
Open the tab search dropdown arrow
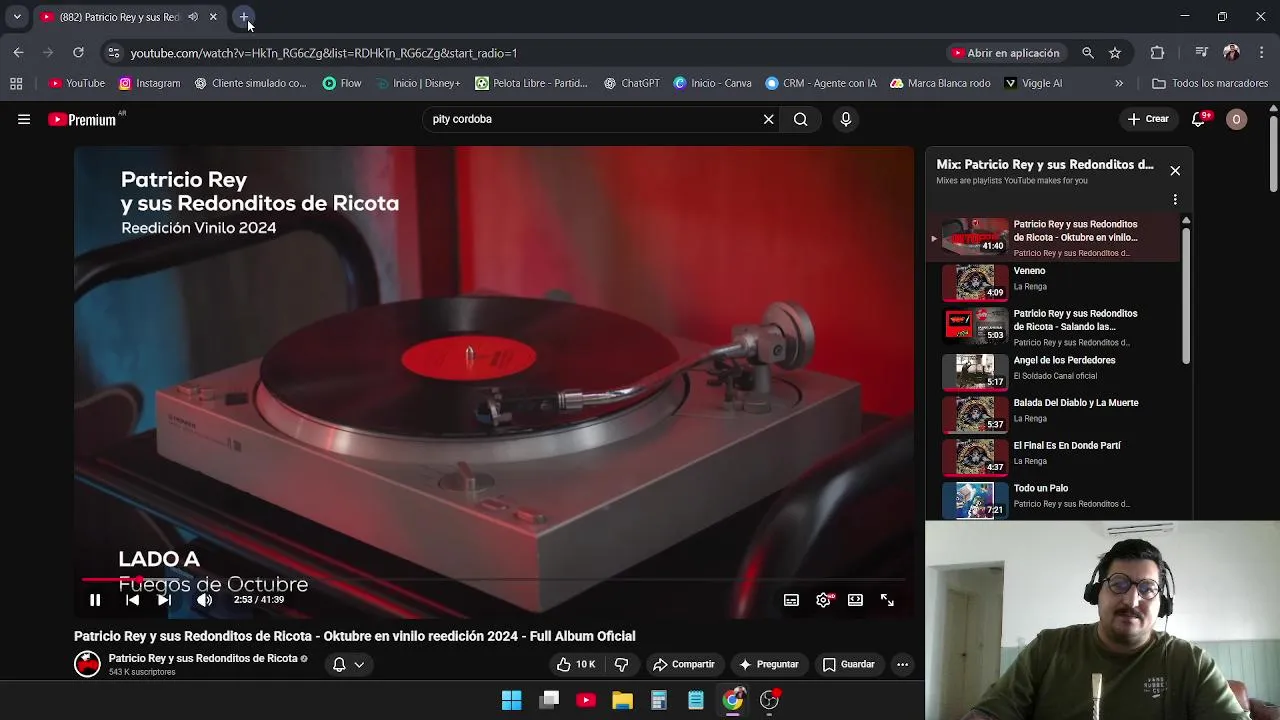[17, 17]
